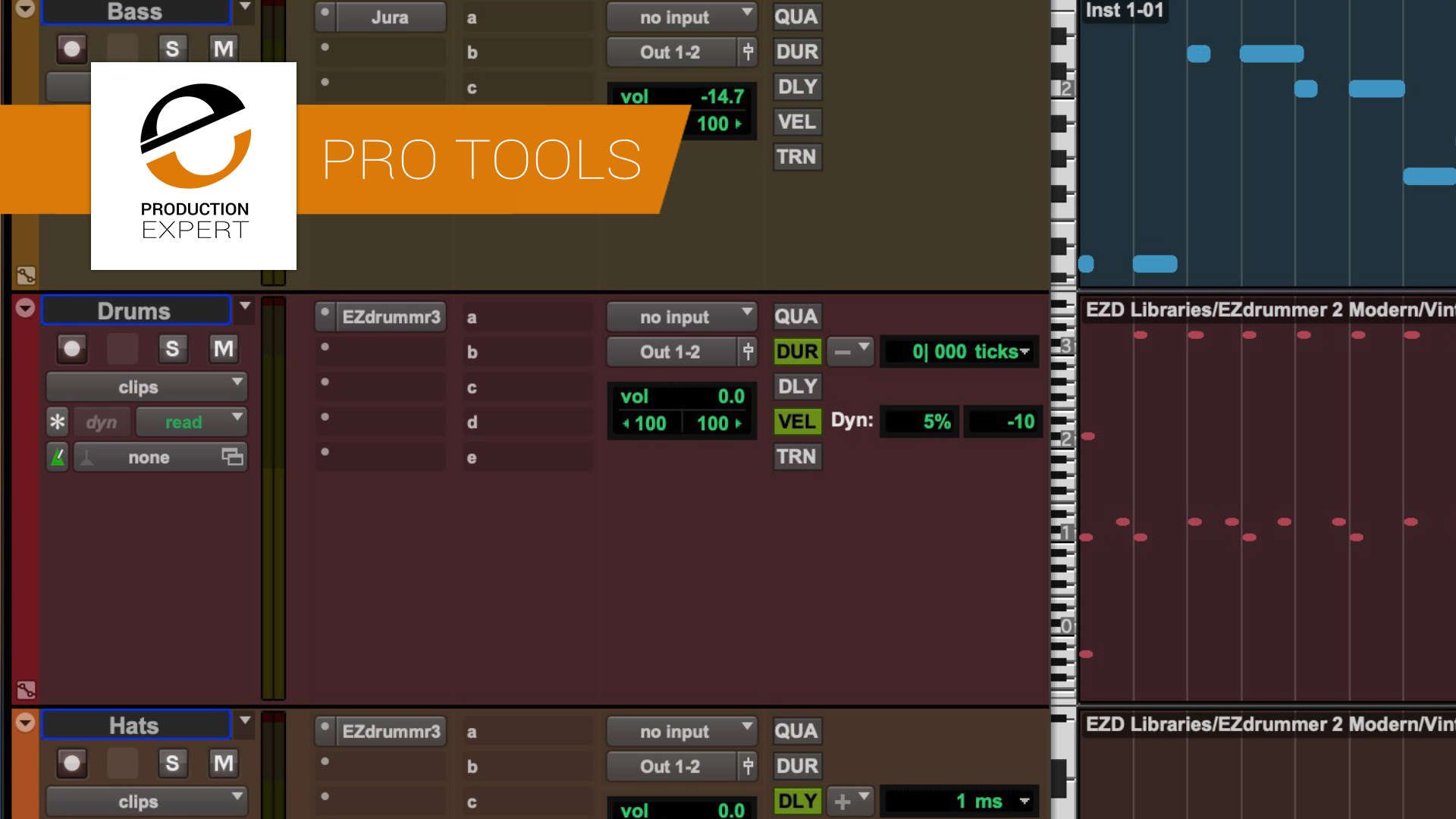Screen dimensions: 1456x819
Task: Record-enable the Hats track
Action: coord(72,763)
